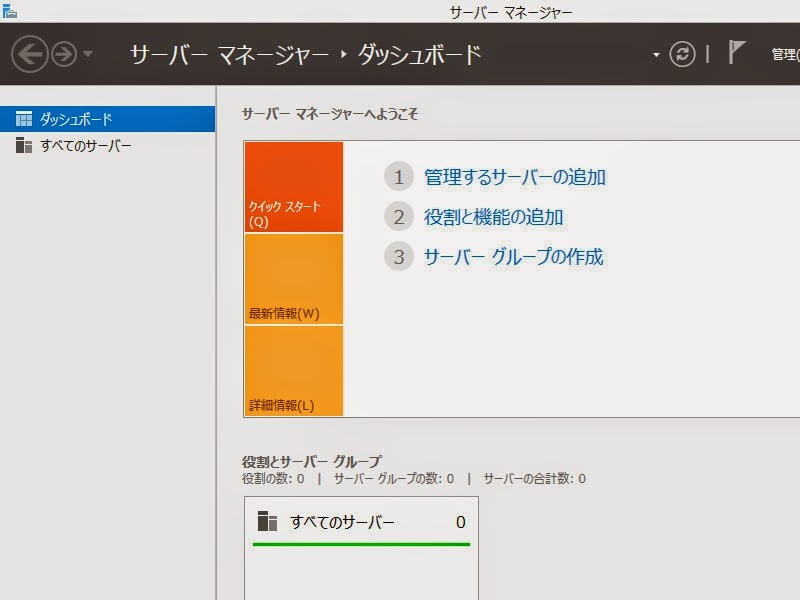The image size is (800, 600).
Task: Click the サーバー マネージャー breadcrumb in header
Action: pos(230,54)
